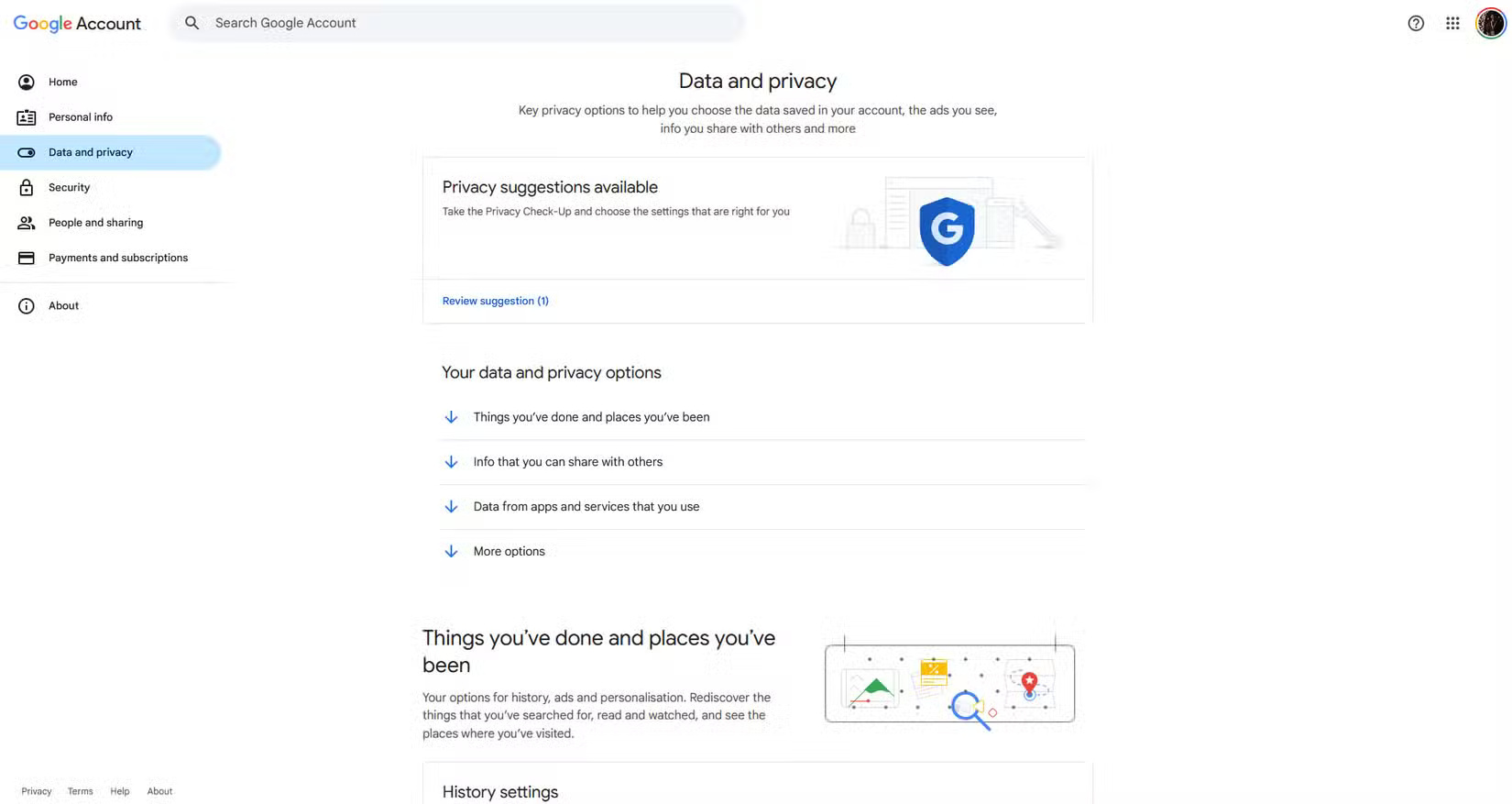Open the Home sidebar icon
The image size is (1512, 804).
coord(27,82)
